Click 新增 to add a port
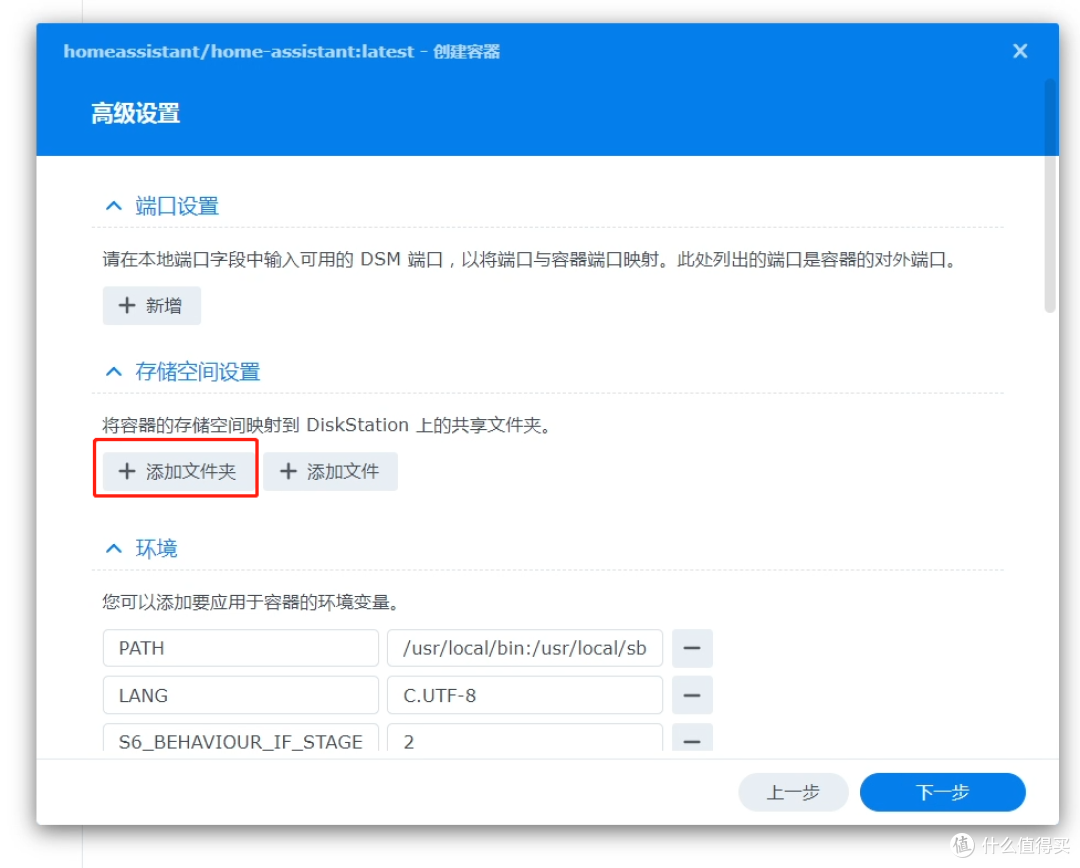The image size is (1080, 868). point(152,306)
